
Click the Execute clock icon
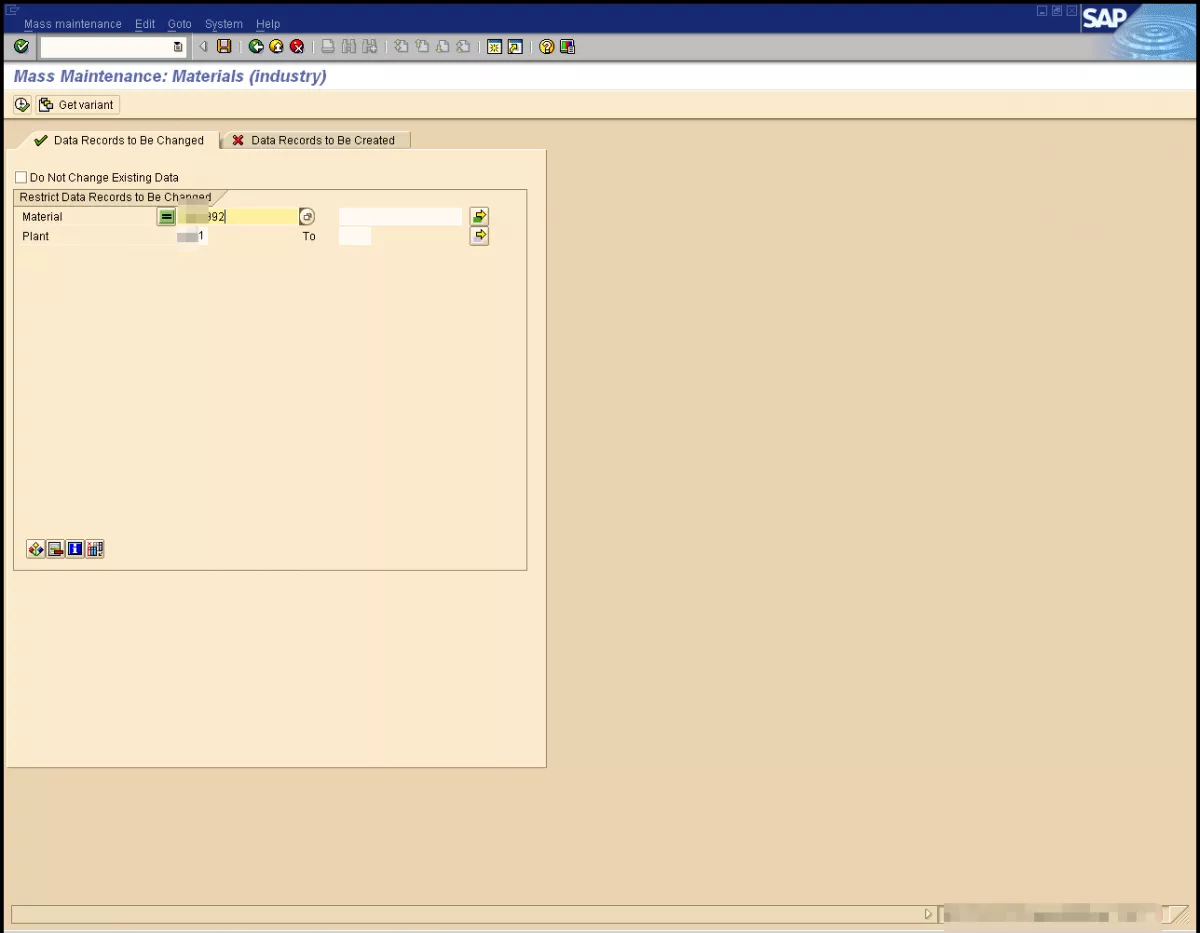tap(22, 105)
